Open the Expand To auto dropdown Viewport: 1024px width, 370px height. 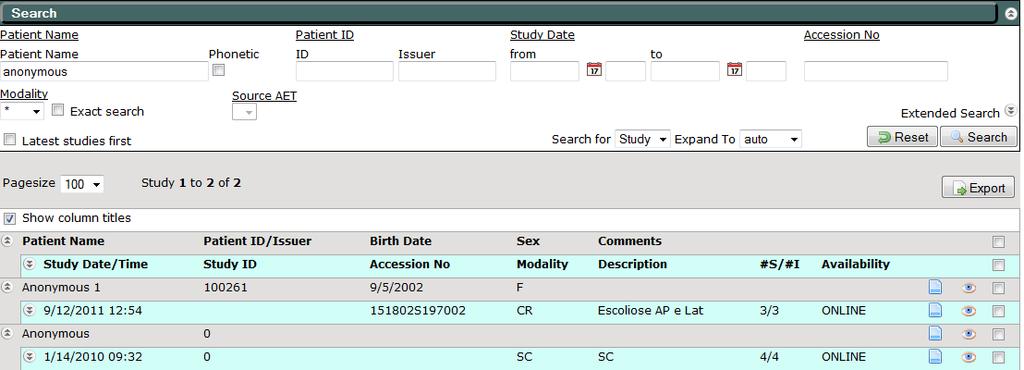771,139
